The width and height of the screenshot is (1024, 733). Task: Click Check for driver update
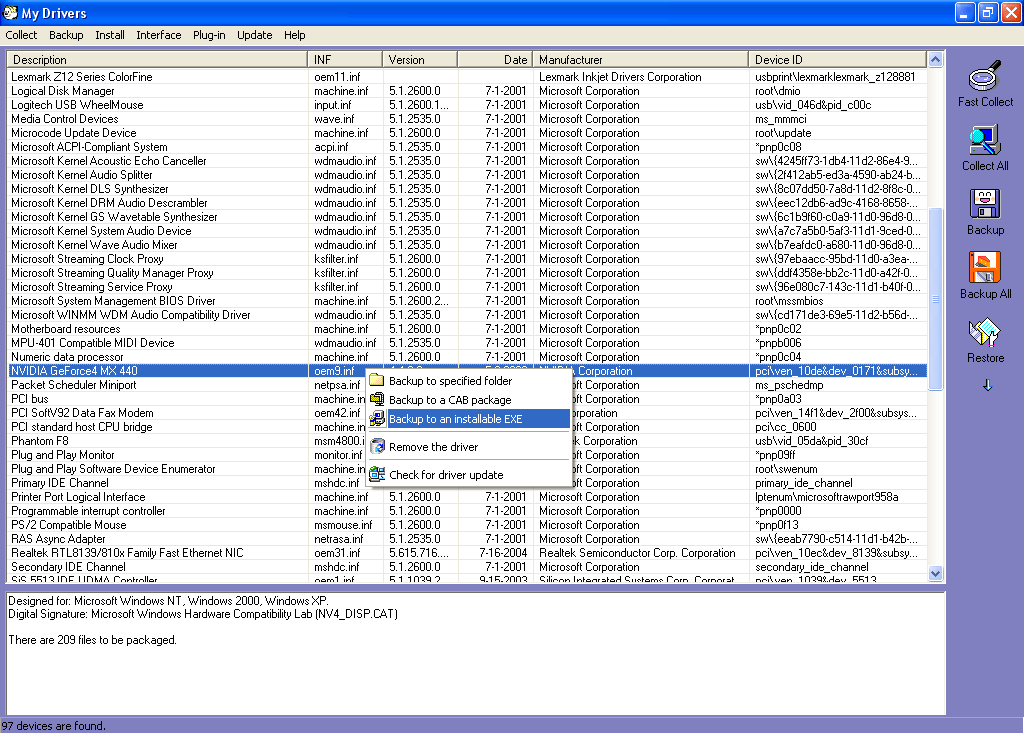click(x=446, y=475)
